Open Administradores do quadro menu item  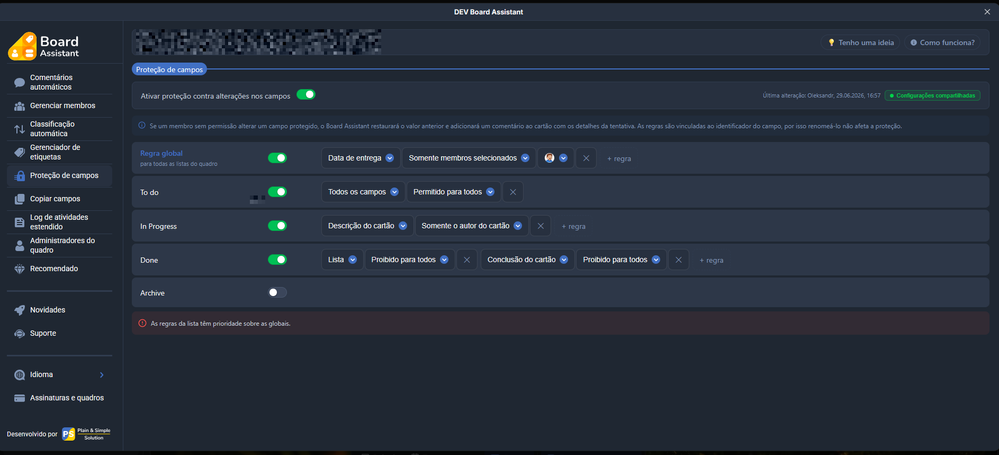59,245
